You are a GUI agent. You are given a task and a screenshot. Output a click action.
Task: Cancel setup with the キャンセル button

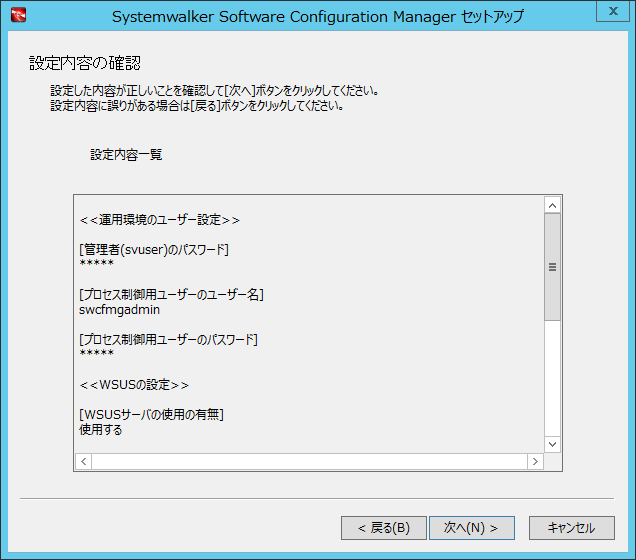572,528
